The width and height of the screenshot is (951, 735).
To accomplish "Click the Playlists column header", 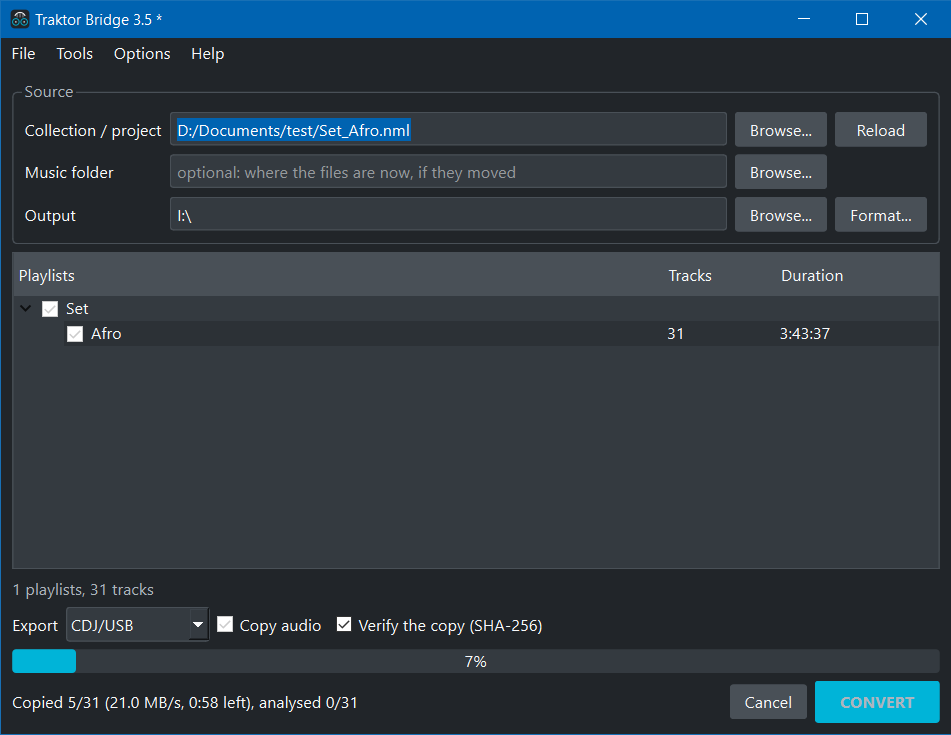I will pyautogui.click(x=47, y=275).
